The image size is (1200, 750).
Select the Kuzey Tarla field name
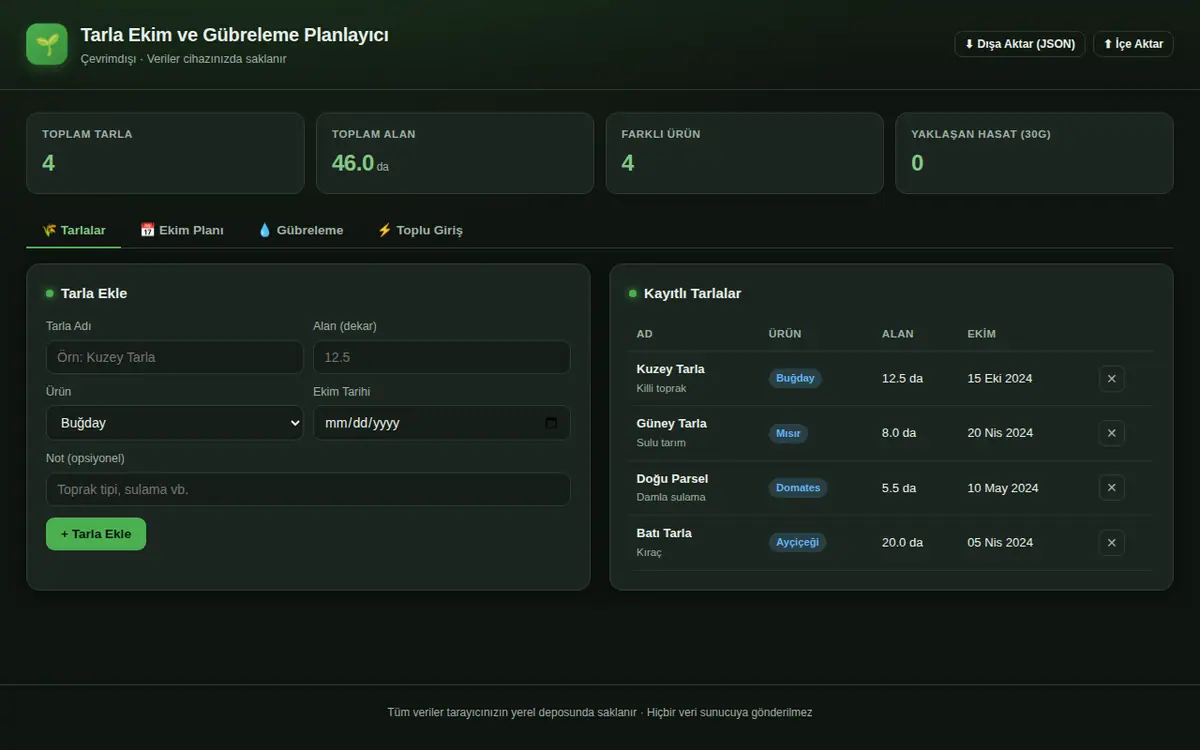pos(671,369)
